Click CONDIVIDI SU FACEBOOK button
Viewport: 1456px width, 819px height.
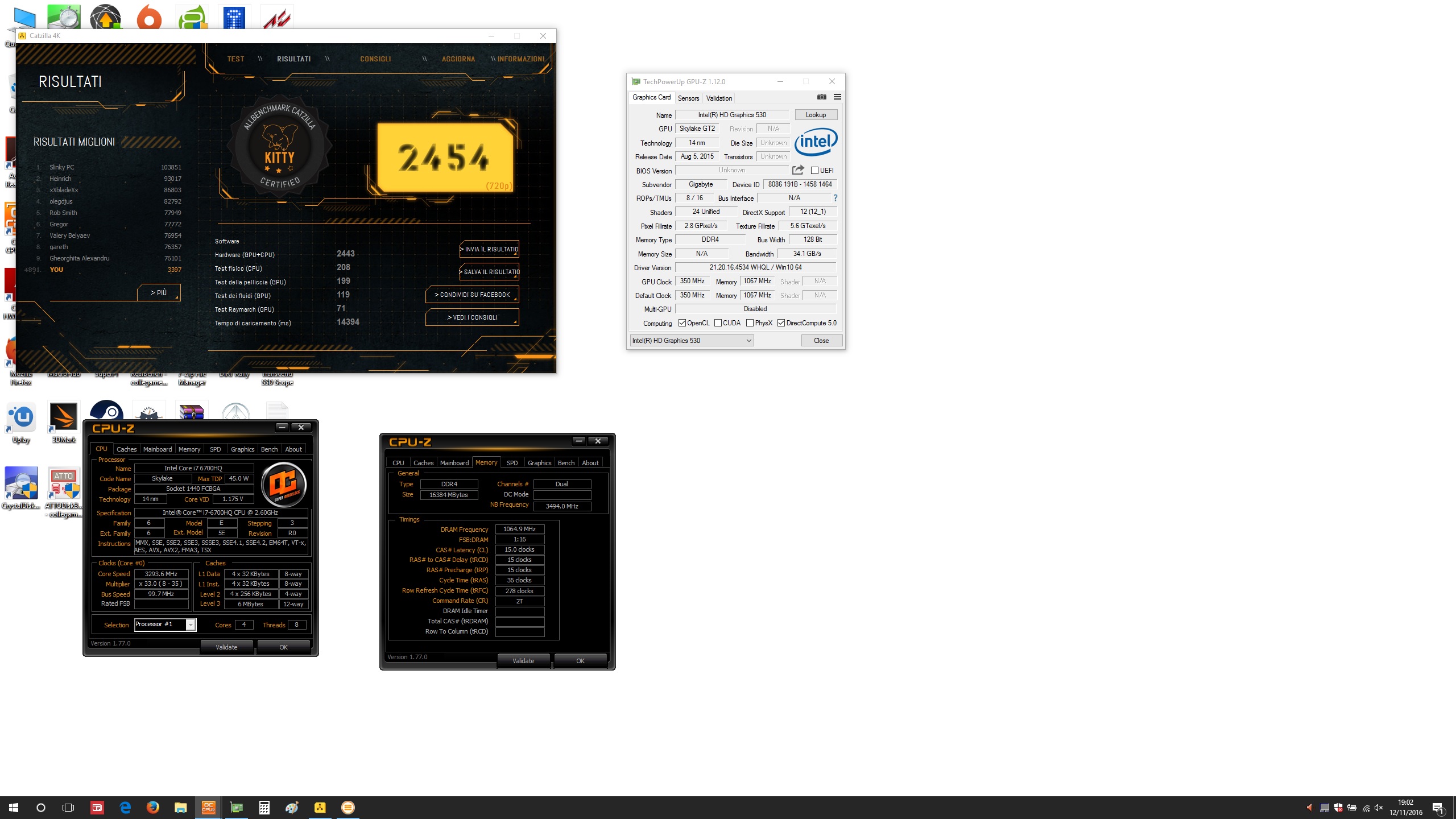(x=472, y=295)
